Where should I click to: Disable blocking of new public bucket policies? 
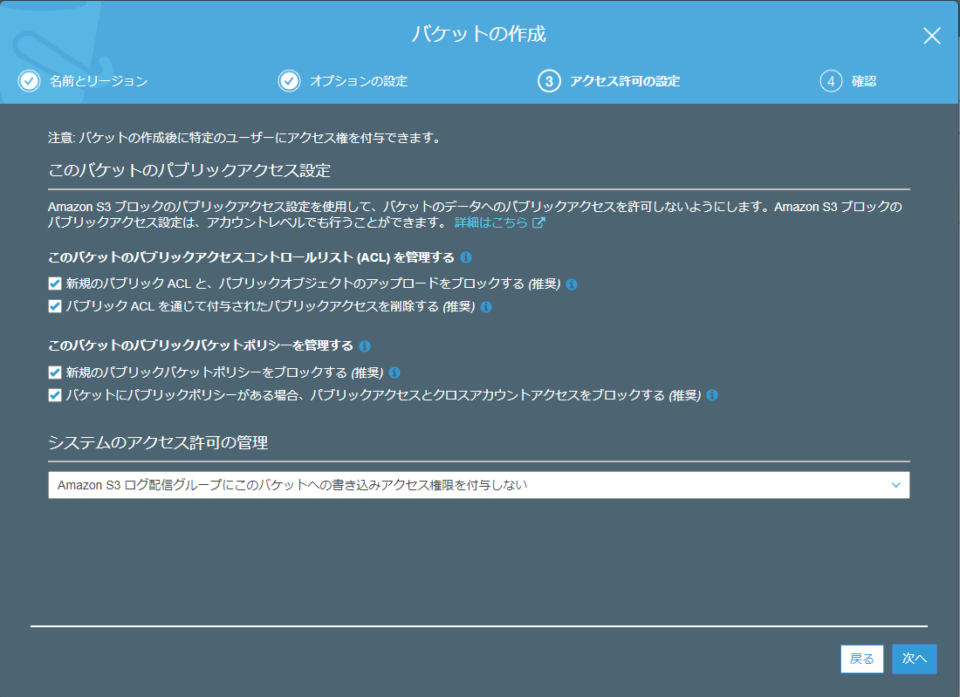tap(56, 371)
